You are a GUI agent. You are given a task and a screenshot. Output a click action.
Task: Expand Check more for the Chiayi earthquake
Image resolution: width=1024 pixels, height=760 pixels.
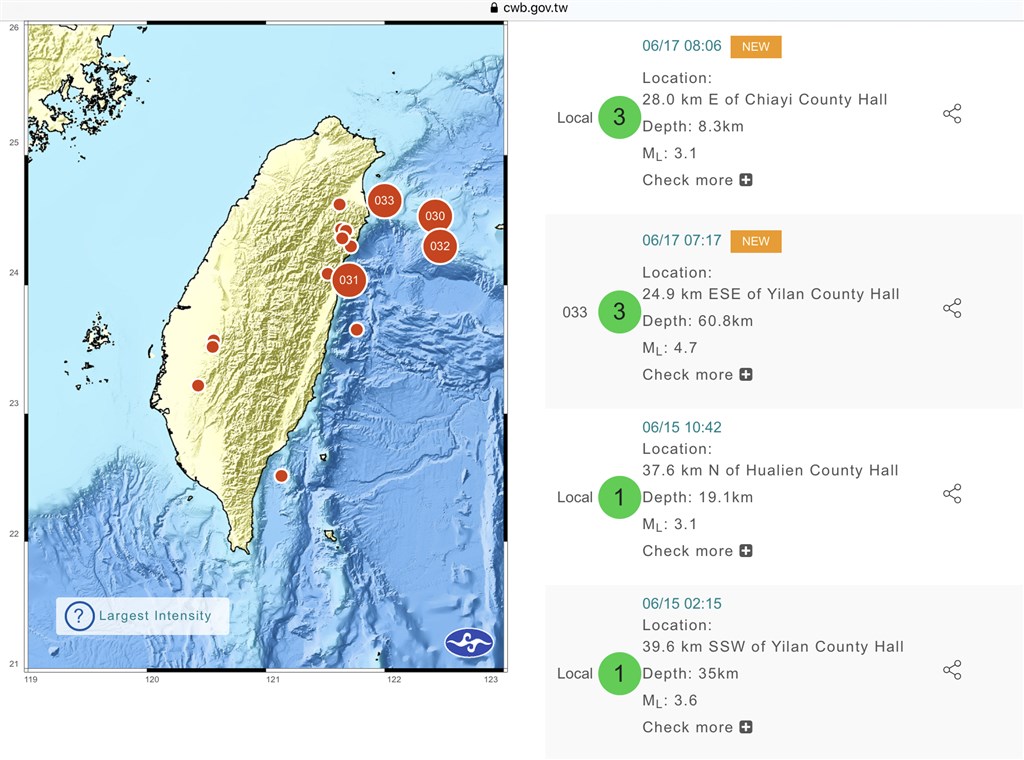745,180
